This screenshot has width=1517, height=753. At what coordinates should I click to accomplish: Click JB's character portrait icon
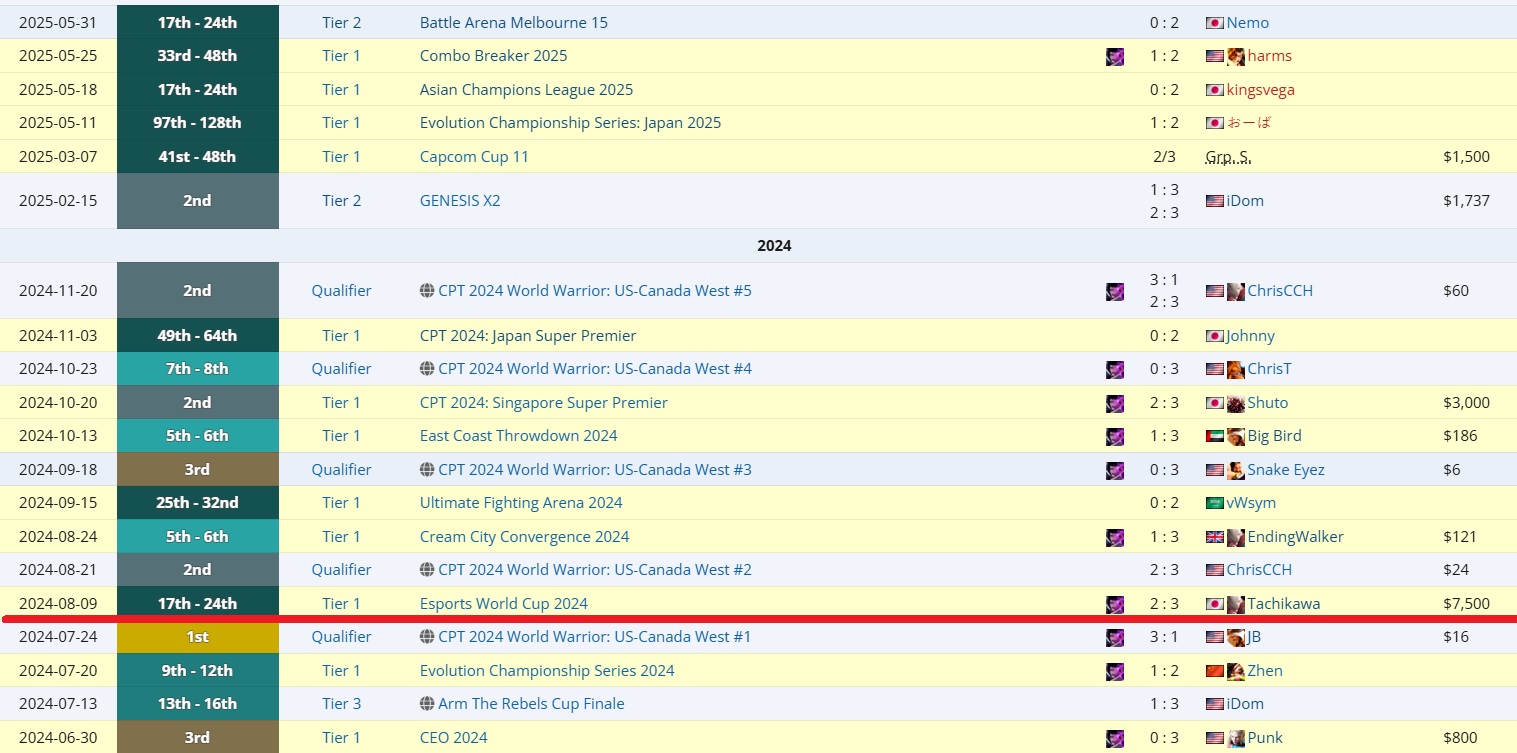click(1236, 638)
